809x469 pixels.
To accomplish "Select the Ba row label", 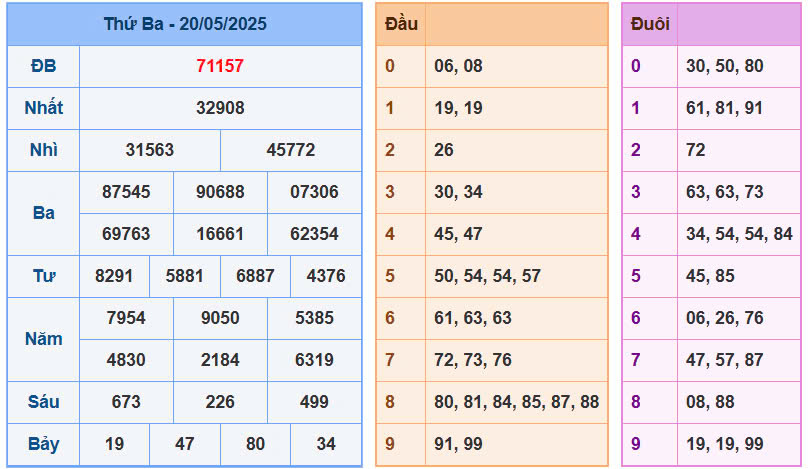I will click(43, 213).
